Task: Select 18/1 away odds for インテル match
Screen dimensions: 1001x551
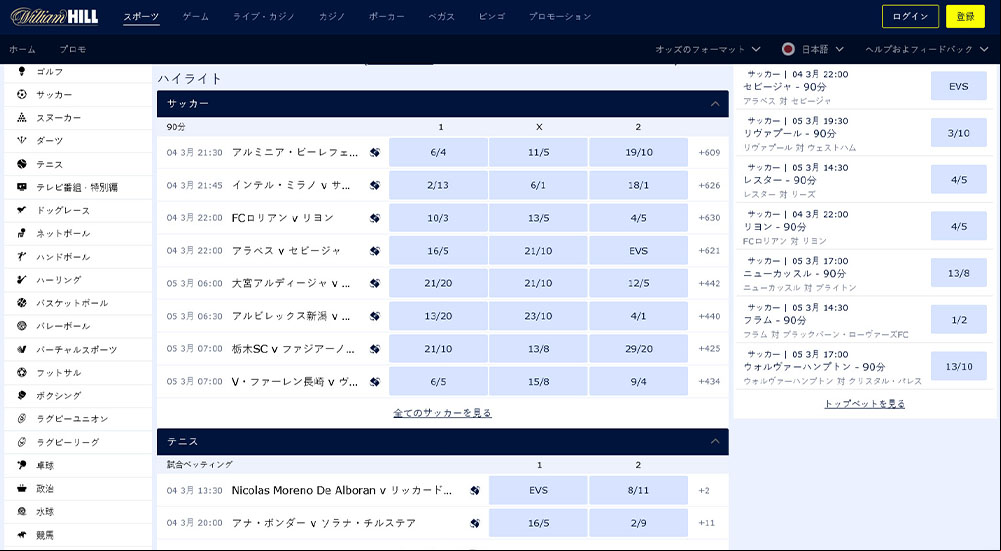Action: (638, 185)
